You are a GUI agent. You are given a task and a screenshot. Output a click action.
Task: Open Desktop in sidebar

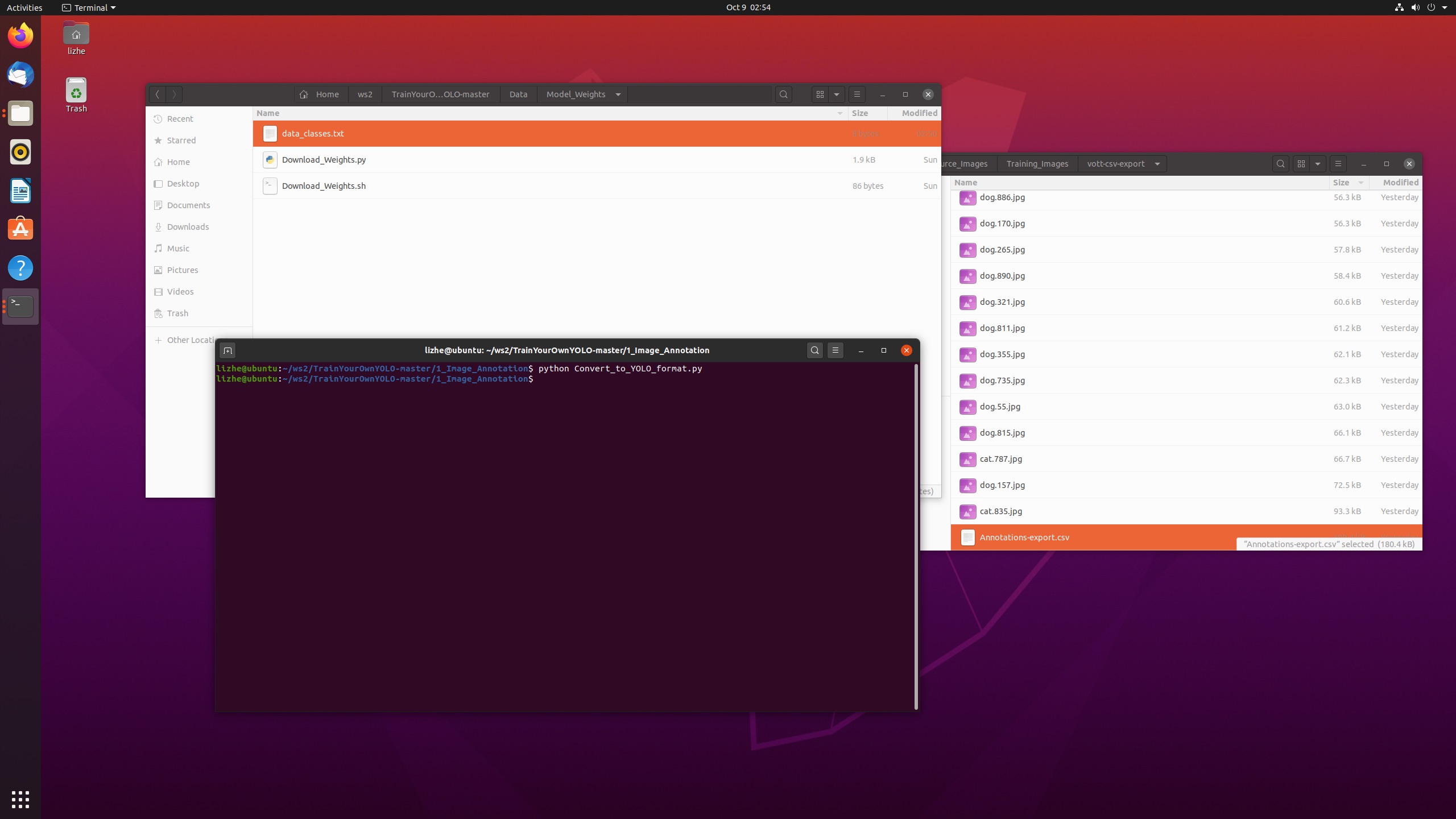coord(198,184)
